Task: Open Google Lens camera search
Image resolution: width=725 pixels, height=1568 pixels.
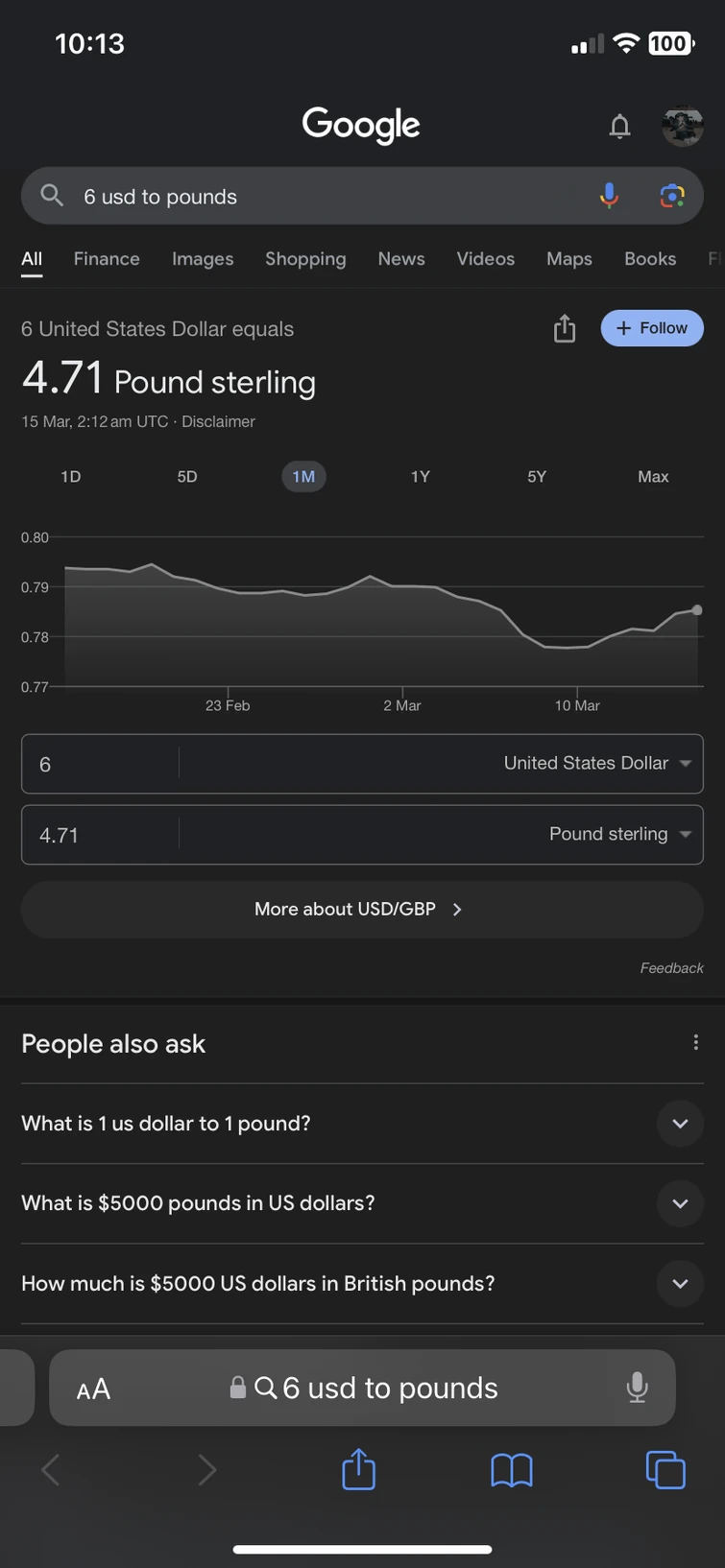Action: coord(672,196)
